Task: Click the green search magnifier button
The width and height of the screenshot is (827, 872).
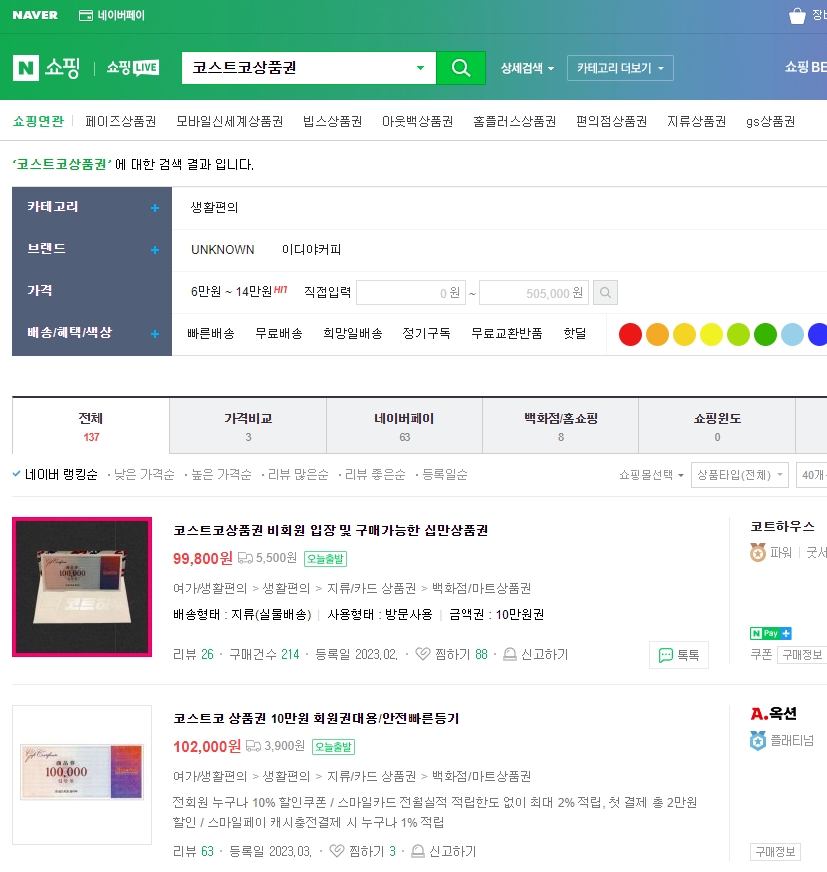Action: (x=460, y=68)
